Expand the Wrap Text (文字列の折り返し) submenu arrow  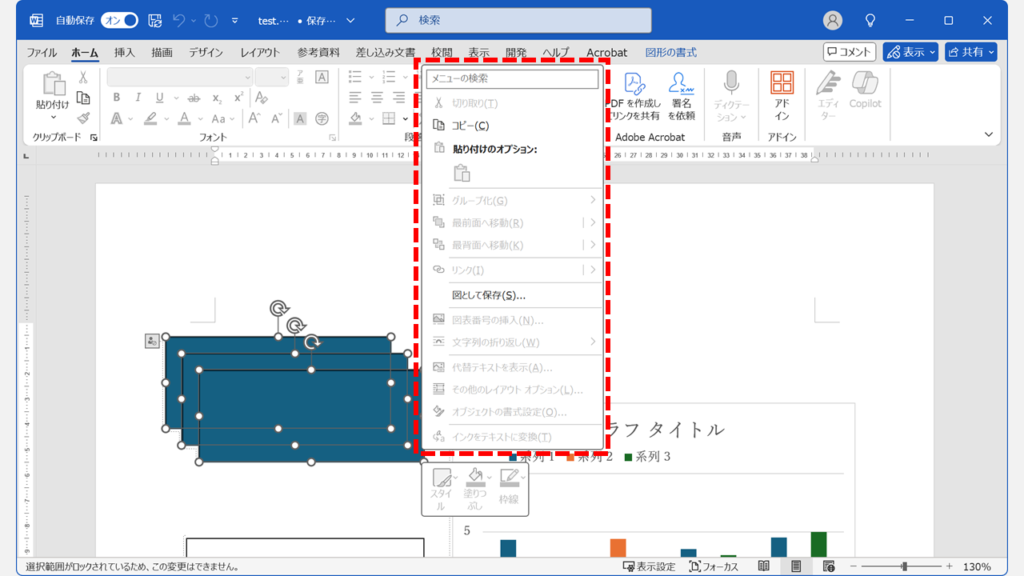592,342
